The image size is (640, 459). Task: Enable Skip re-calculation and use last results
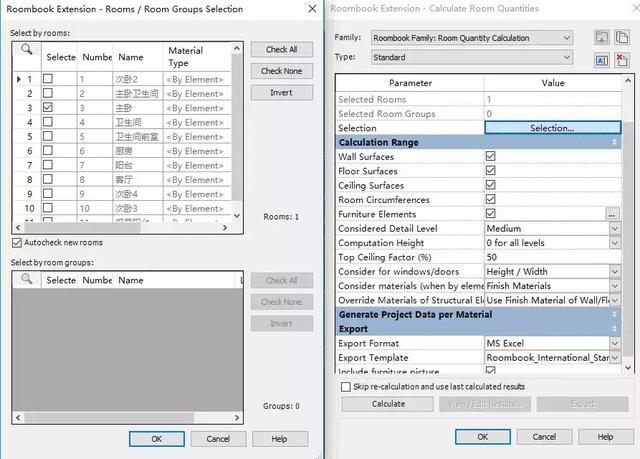point(346,386)
